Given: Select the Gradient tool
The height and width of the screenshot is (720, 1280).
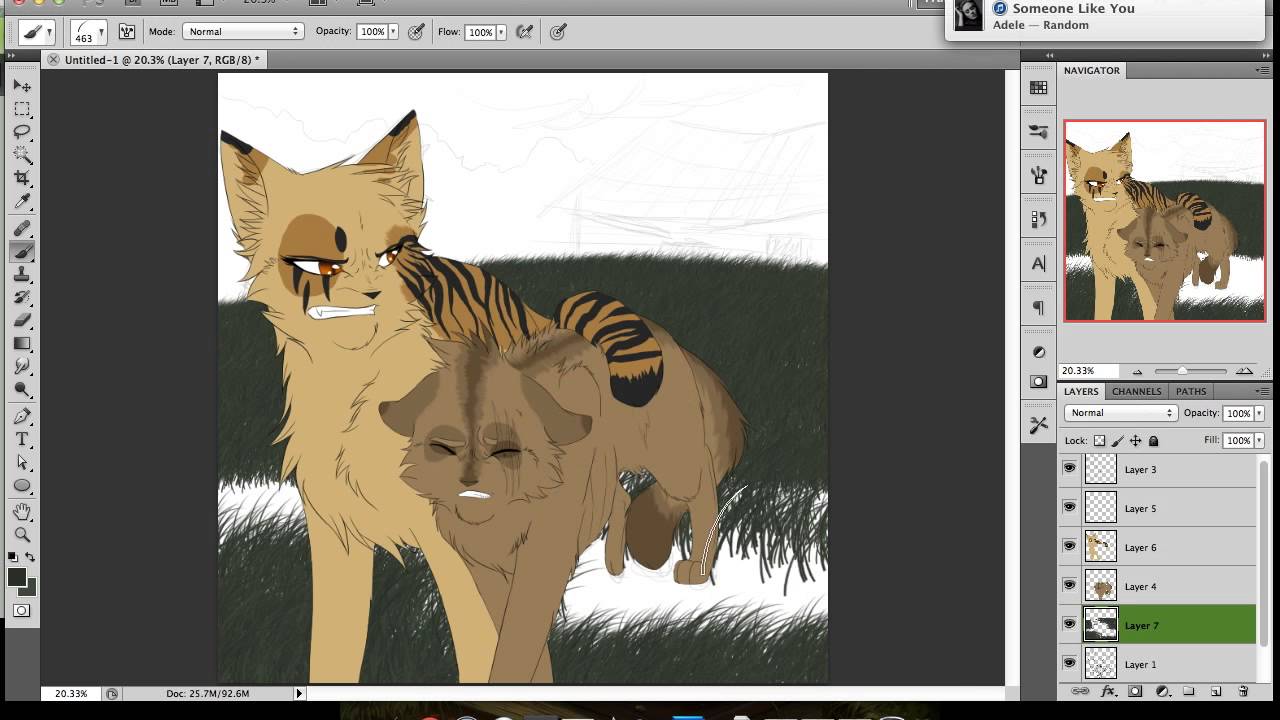Looking at the screenshot, I should coord(22,344).
